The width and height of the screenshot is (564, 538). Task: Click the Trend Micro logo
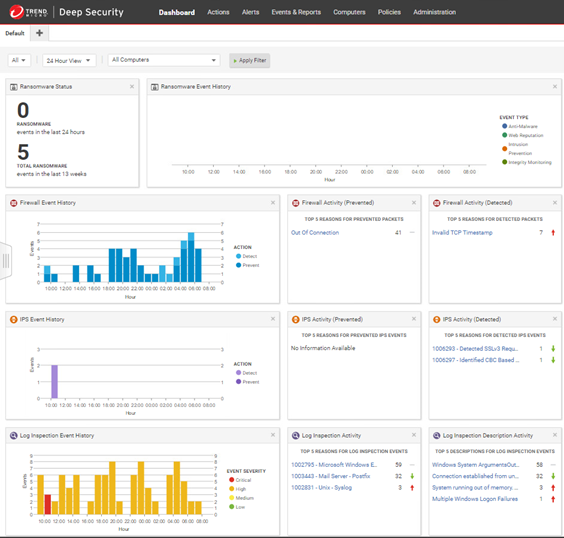pyautogui.click(x=29, y=12)
